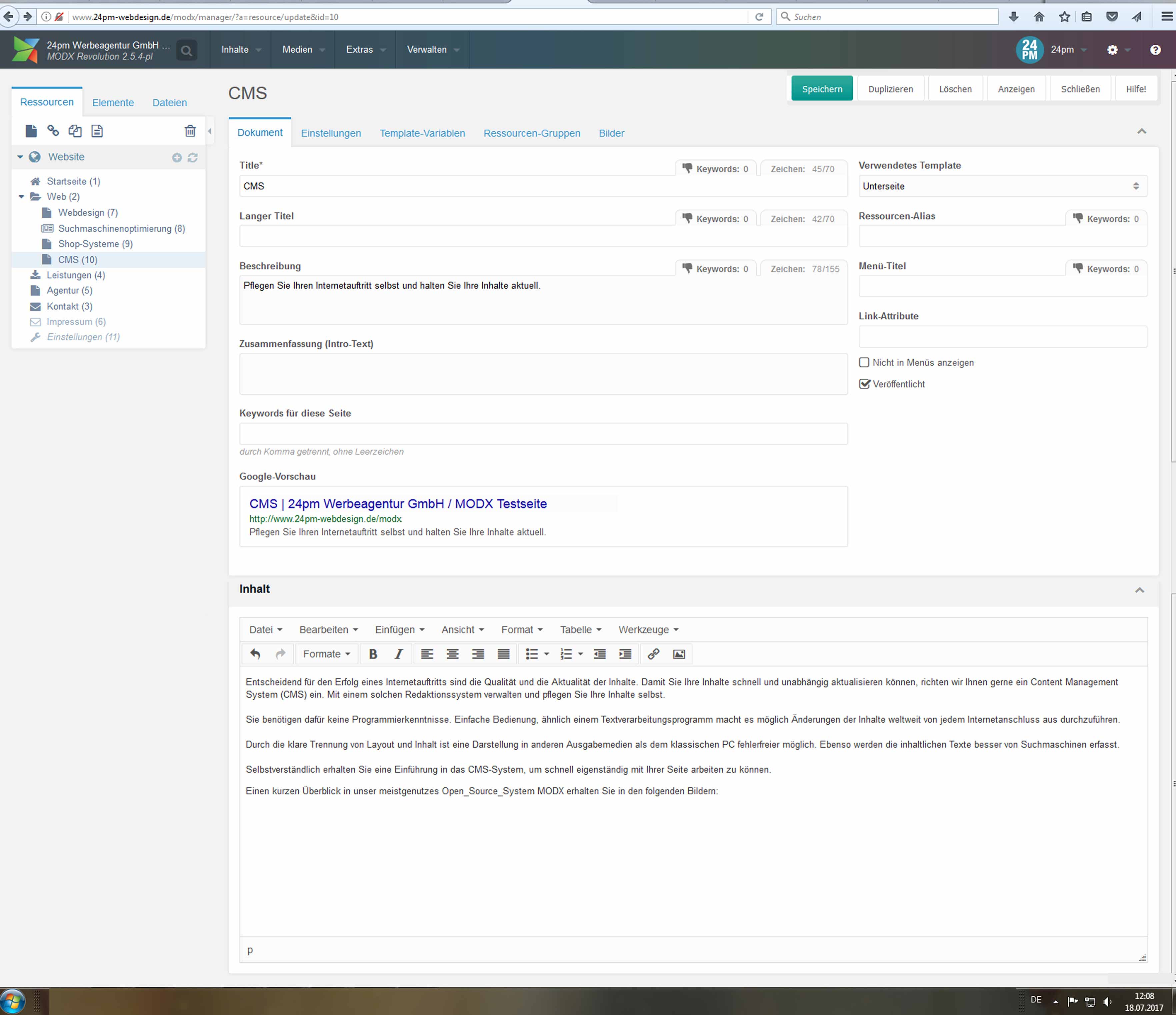Switch to Template-Variablen tab
1176x1015 pixels.
click(x=422, y=133)
